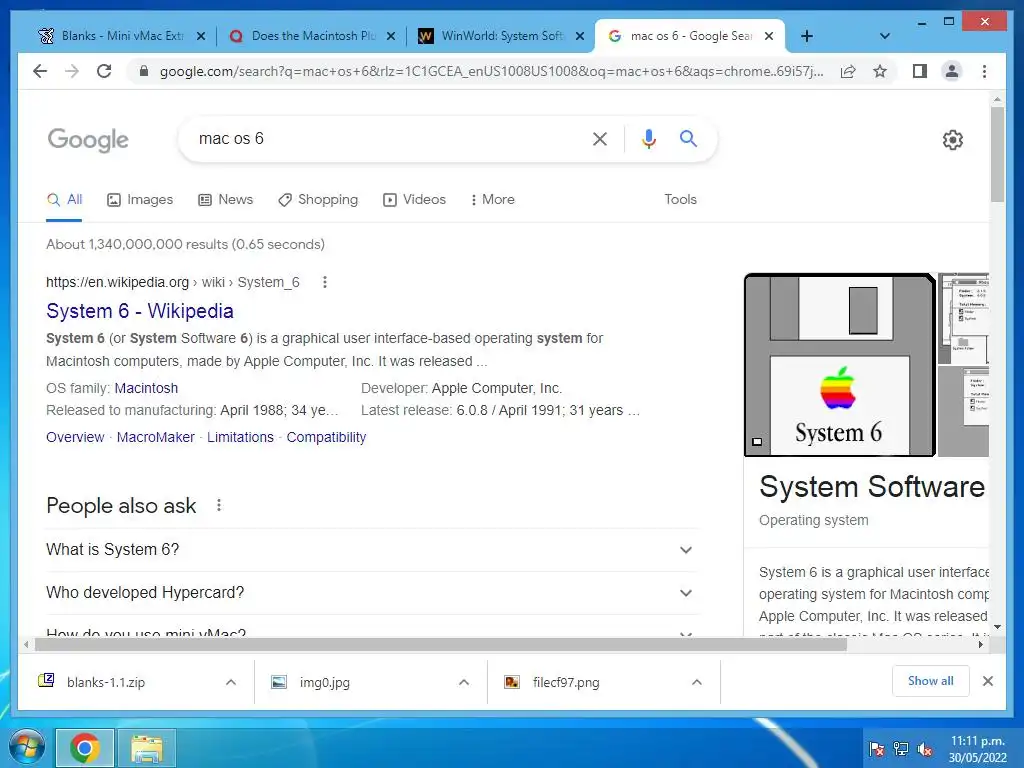Show all downloads

tap(931, 681)
